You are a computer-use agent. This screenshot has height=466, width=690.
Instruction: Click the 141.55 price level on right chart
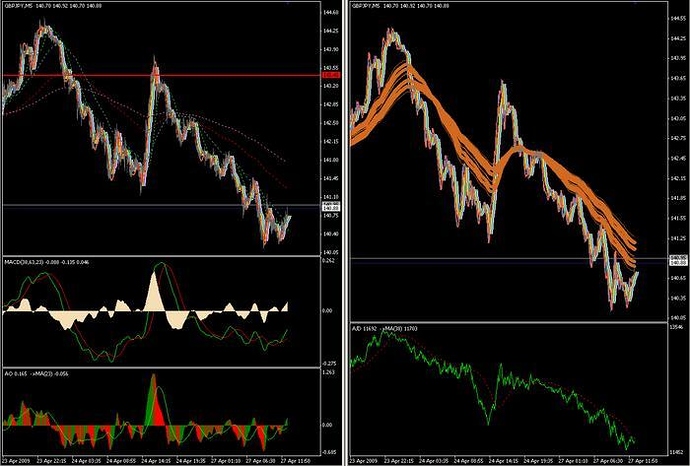(x=678, y=218)
